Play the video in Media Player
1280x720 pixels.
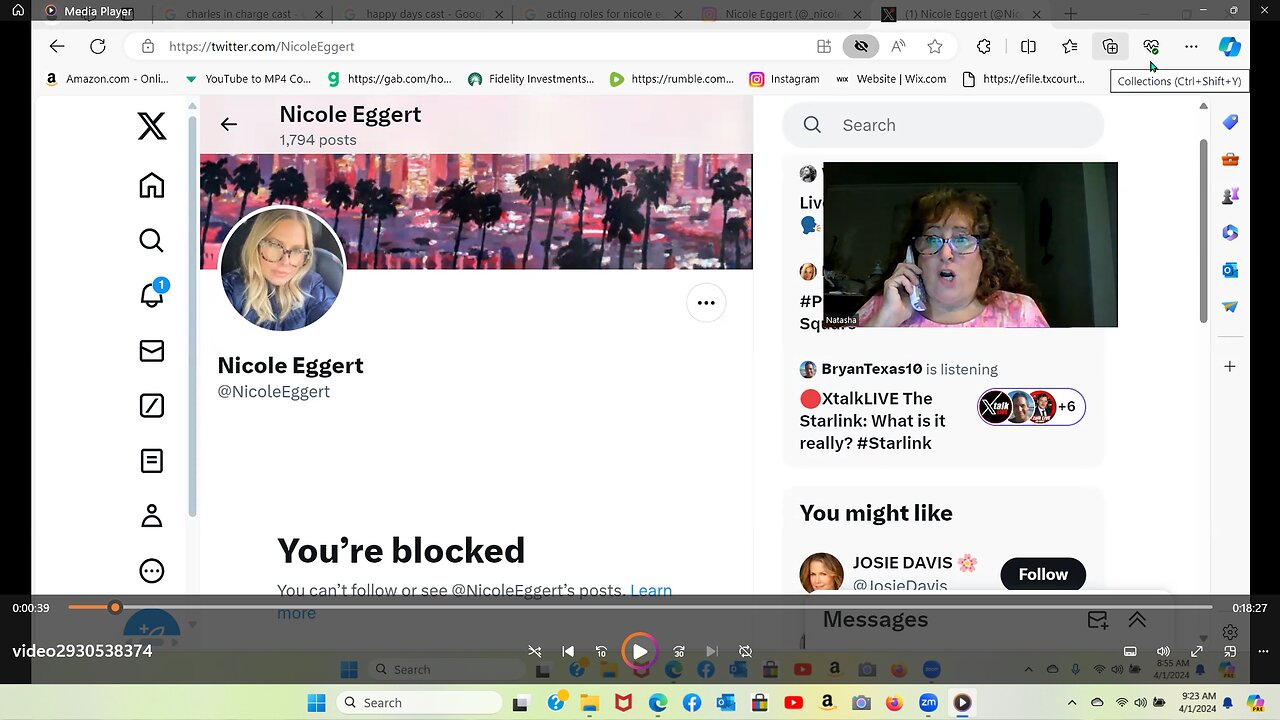point(639,651)
